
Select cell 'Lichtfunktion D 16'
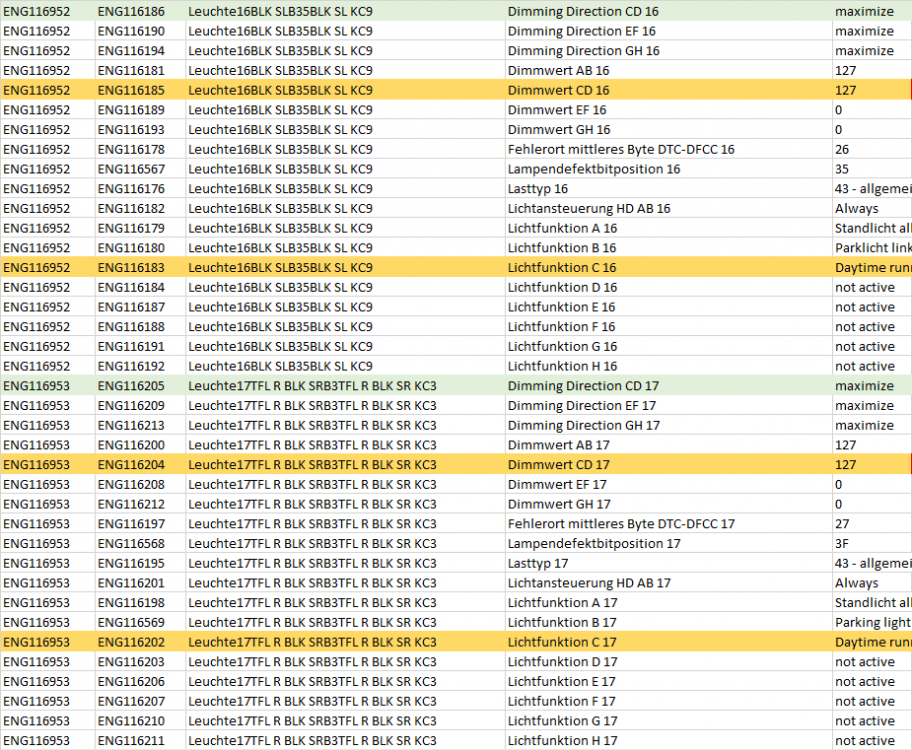(x=668, y=287)
